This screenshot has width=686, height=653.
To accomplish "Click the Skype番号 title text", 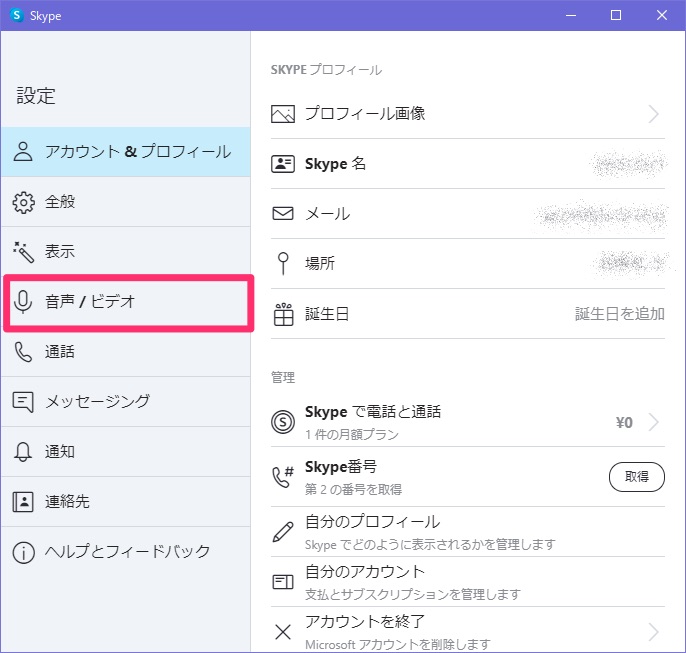I will point(341,467).
